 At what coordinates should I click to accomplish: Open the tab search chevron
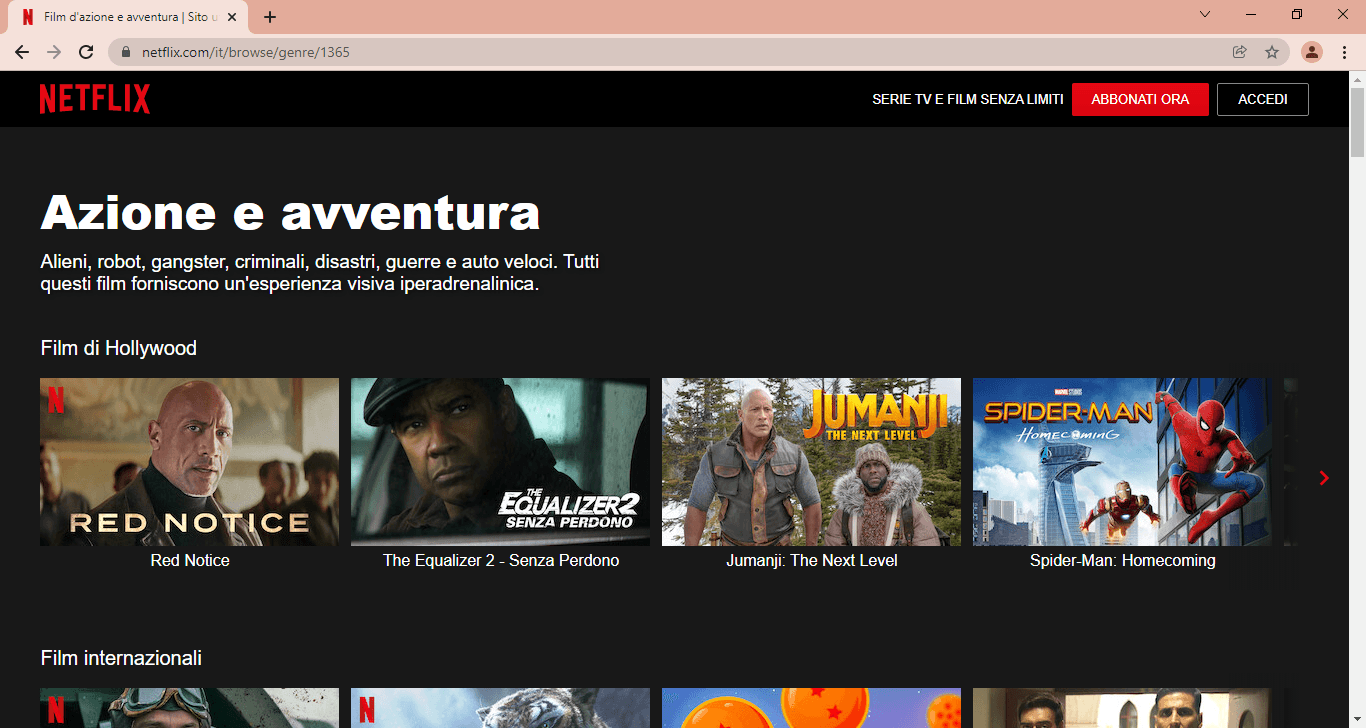click(1205, 14)
